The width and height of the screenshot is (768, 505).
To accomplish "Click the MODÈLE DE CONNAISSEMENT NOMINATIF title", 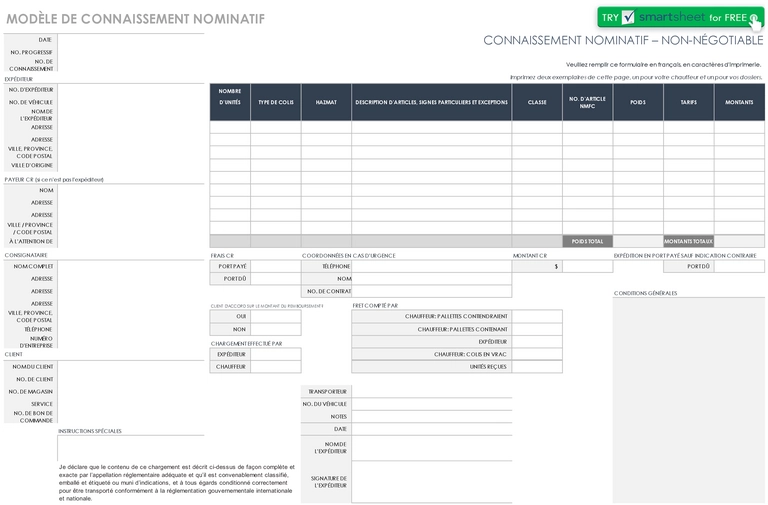I will (x=135, y=19).
